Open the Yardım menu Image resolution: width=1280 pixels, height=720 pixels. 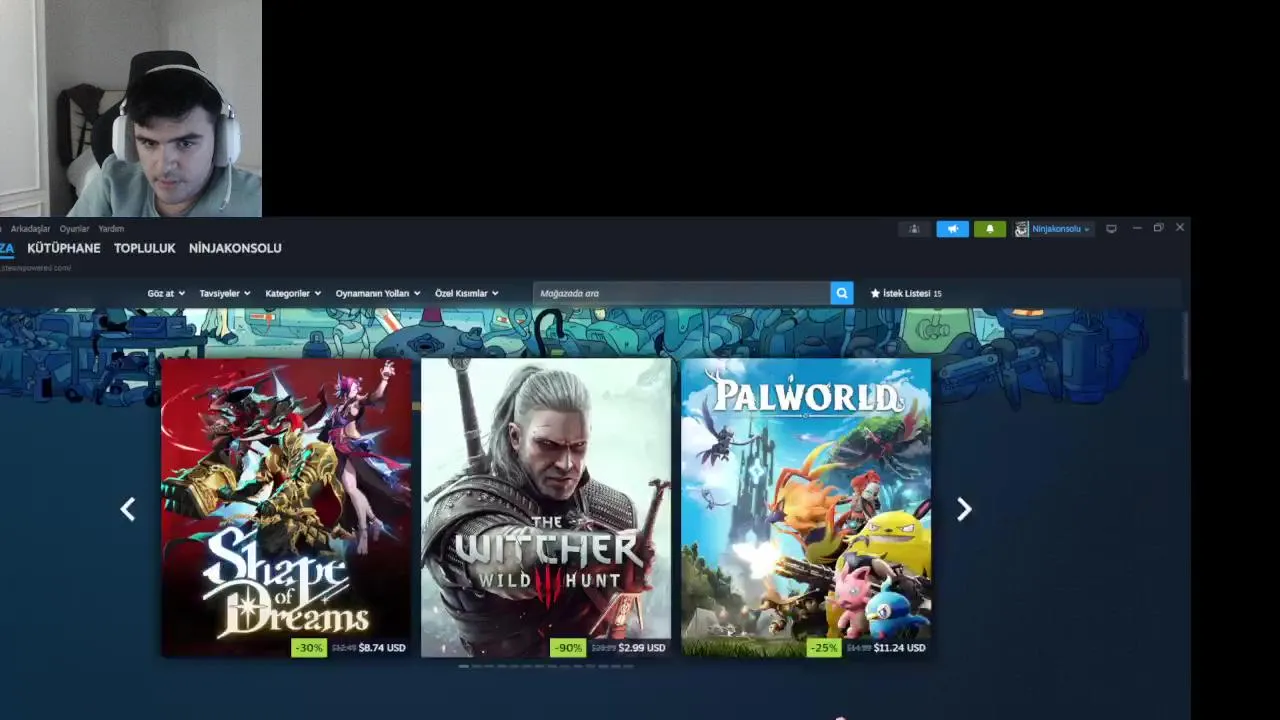click(111, 229)
